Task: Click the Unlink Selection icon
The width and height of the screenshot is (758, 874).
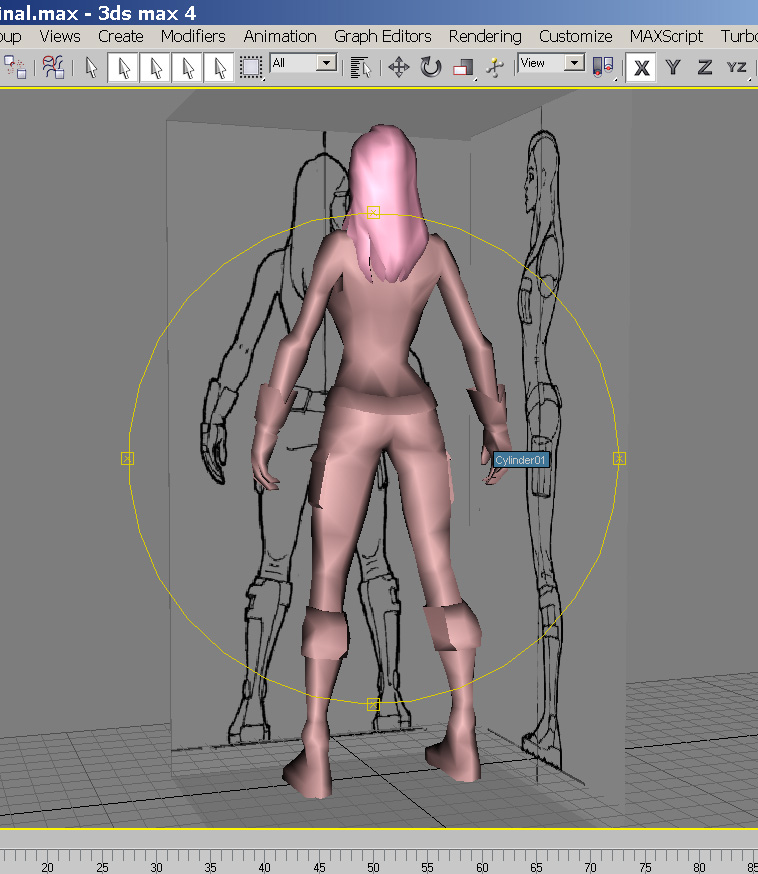Action: [16, 67]
